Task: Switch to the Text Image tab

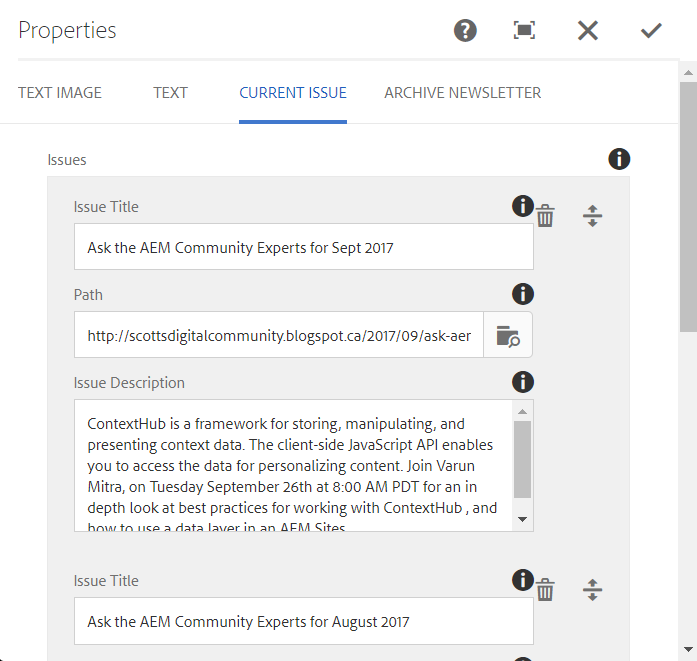Action: coord(60,93)
